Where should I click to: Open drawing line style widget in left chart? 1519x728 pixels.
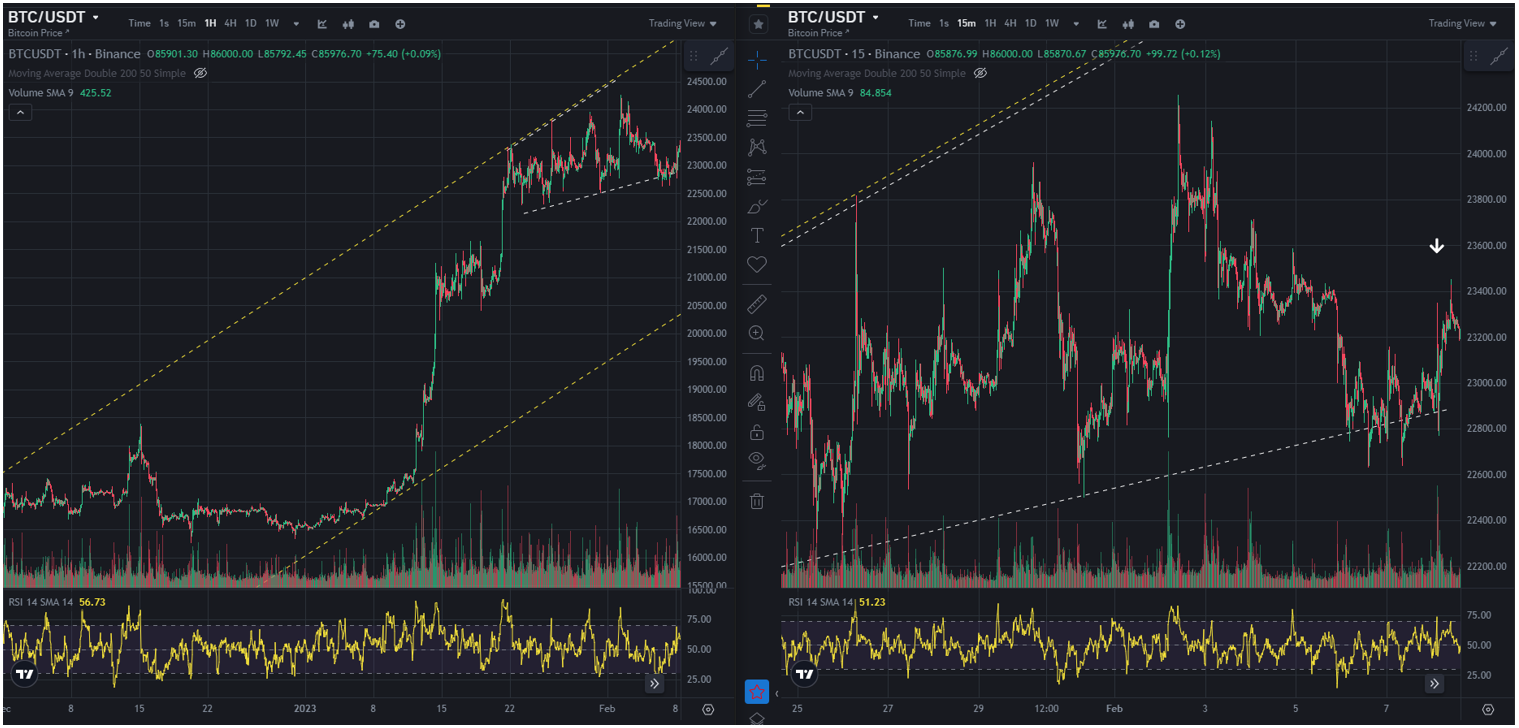[720, 55]
